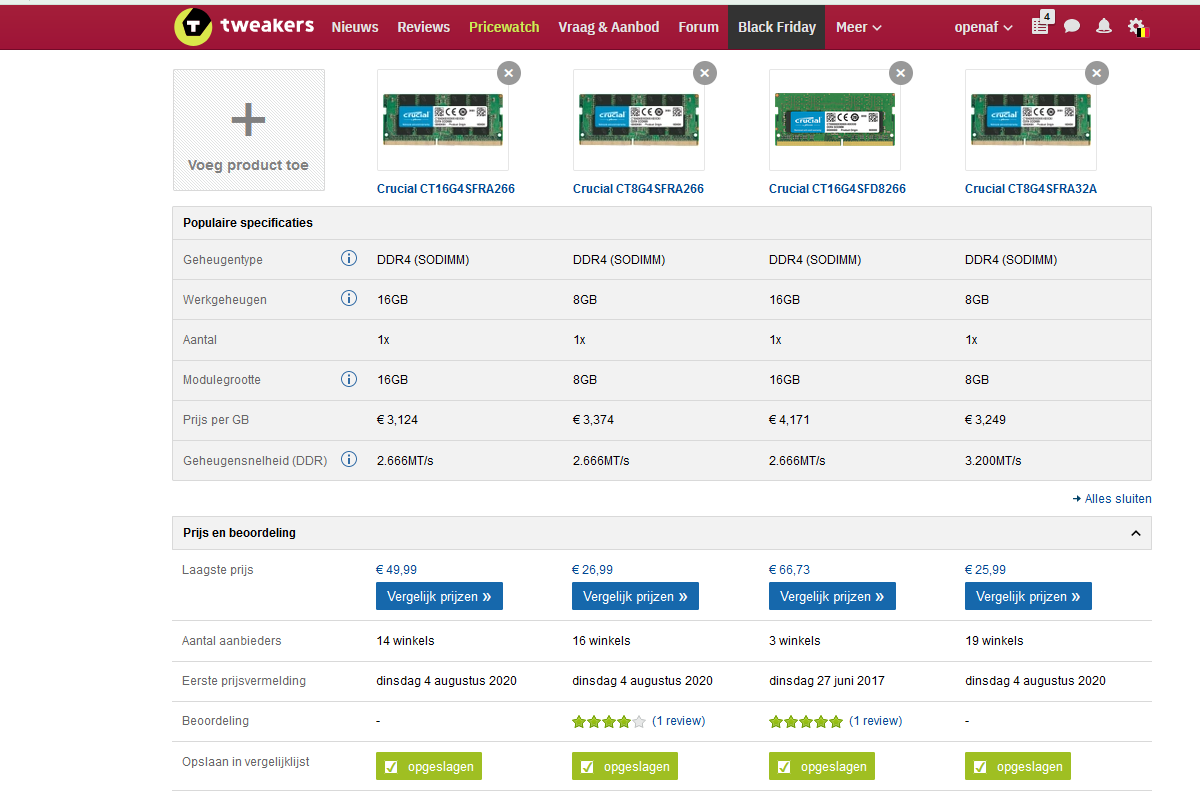The height and width of the screenshot is (797, 1200).
Task: Toggle opgeslagen checkbox for Crucial CT8G4SFRA32A
Action: point(1018,766)
